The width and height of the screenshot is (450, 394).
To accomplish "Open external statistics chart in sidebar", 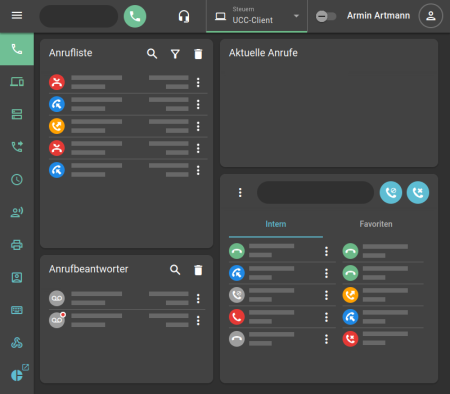I will [x=19, y=373].
